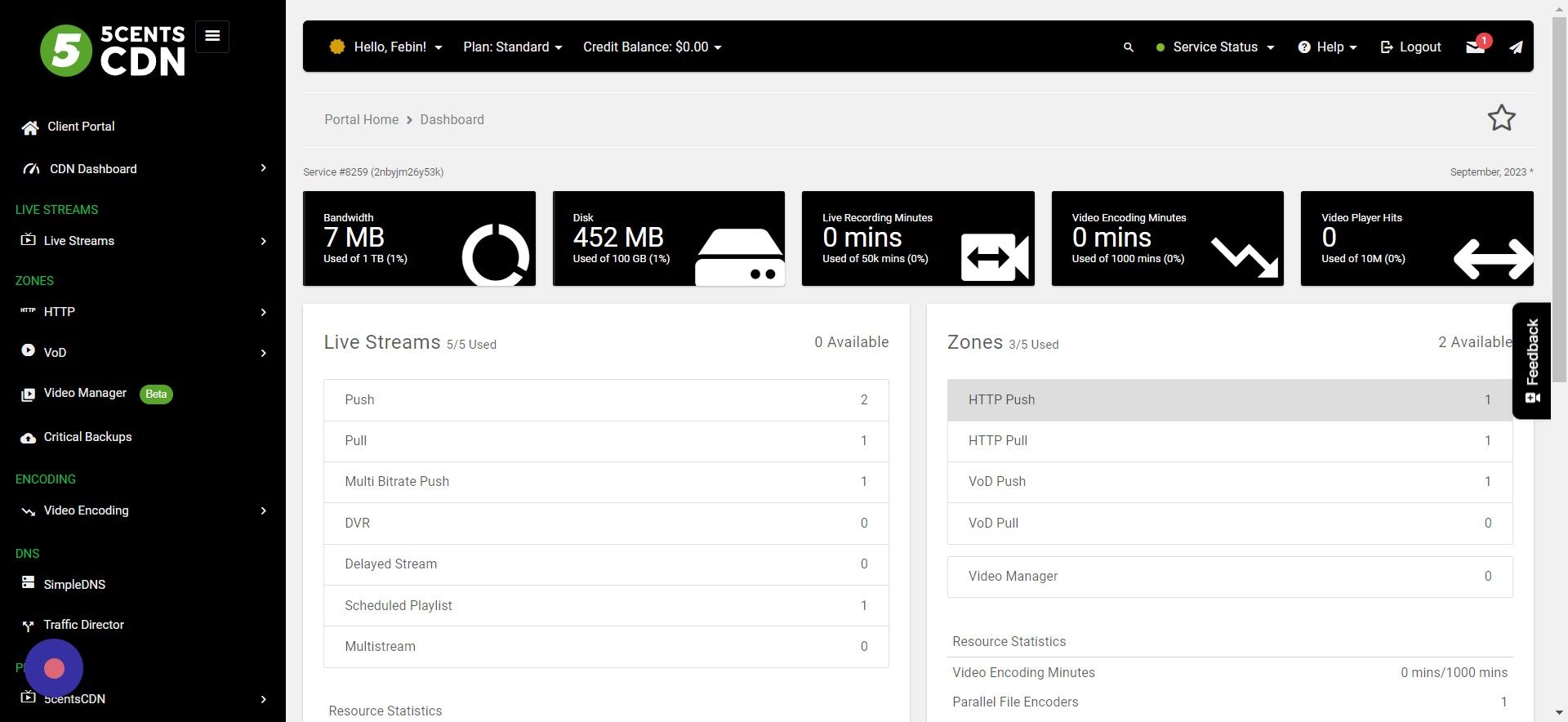
Task: Click the Bandwidth 7 MB stat card
Action: (419, 238)
